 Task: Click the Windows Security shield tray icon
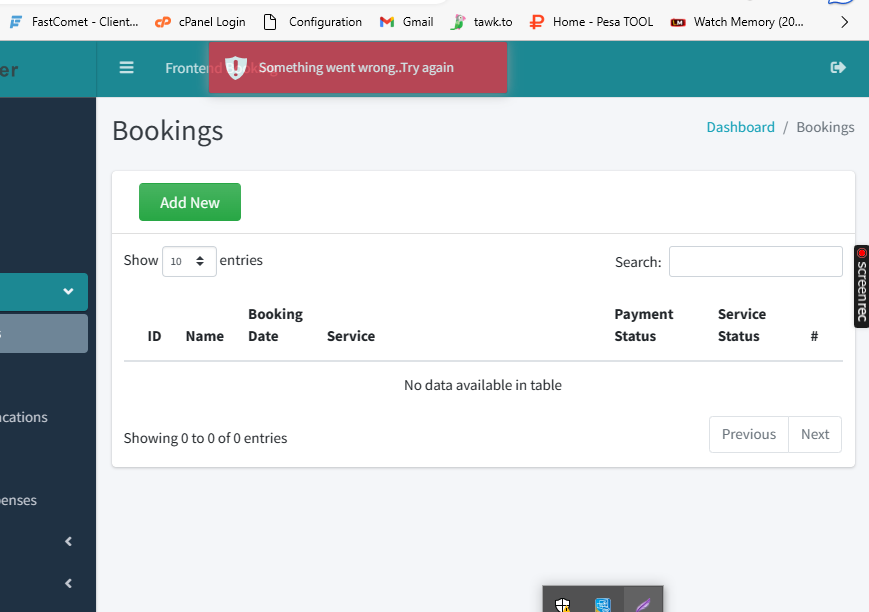tap(563, 604)
